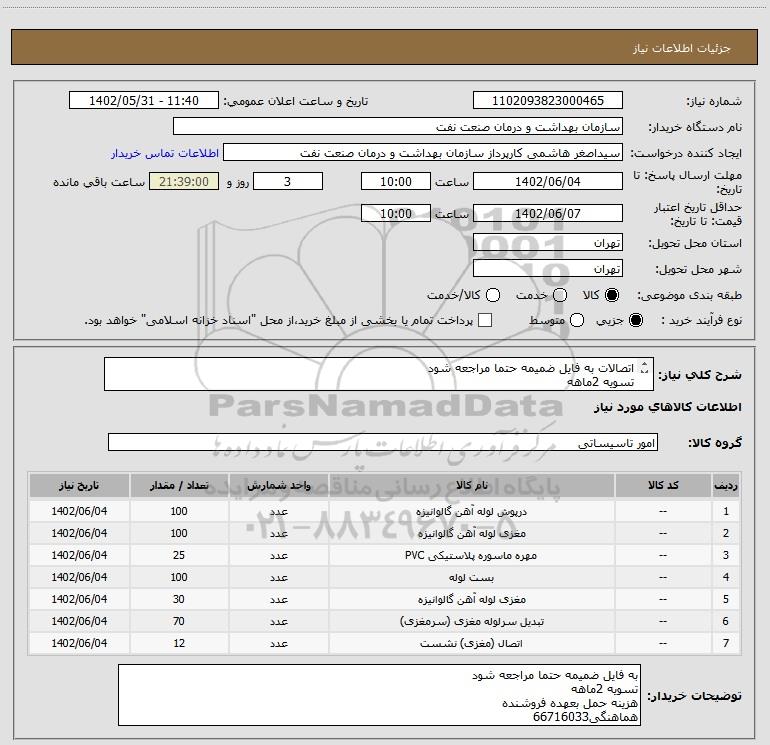This screenshot has height=745, width=770.
Task: Click the remaining days field showing 3
Action: click(x=288, y=181)
